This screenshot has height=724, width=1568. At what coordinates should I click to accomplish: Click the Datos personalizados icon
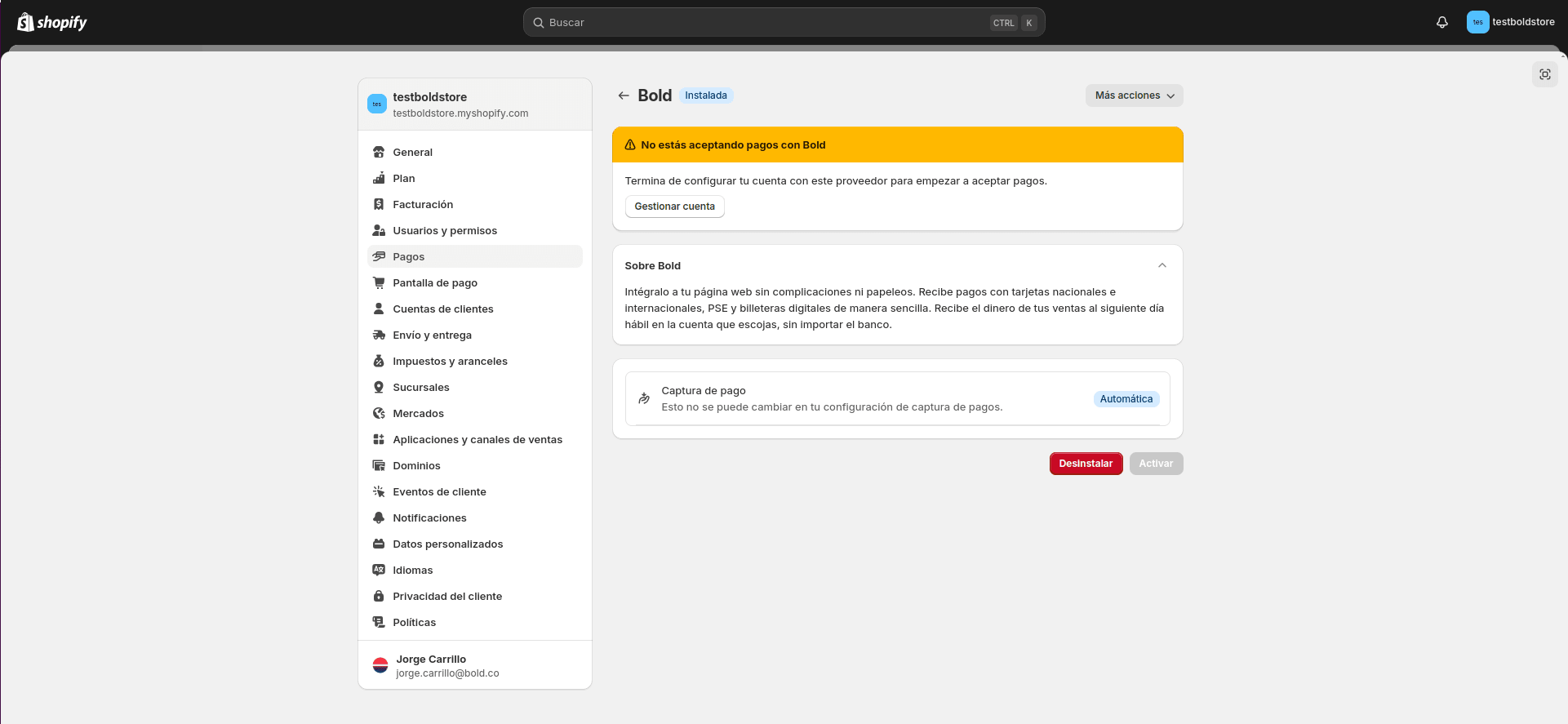point(379,544)
